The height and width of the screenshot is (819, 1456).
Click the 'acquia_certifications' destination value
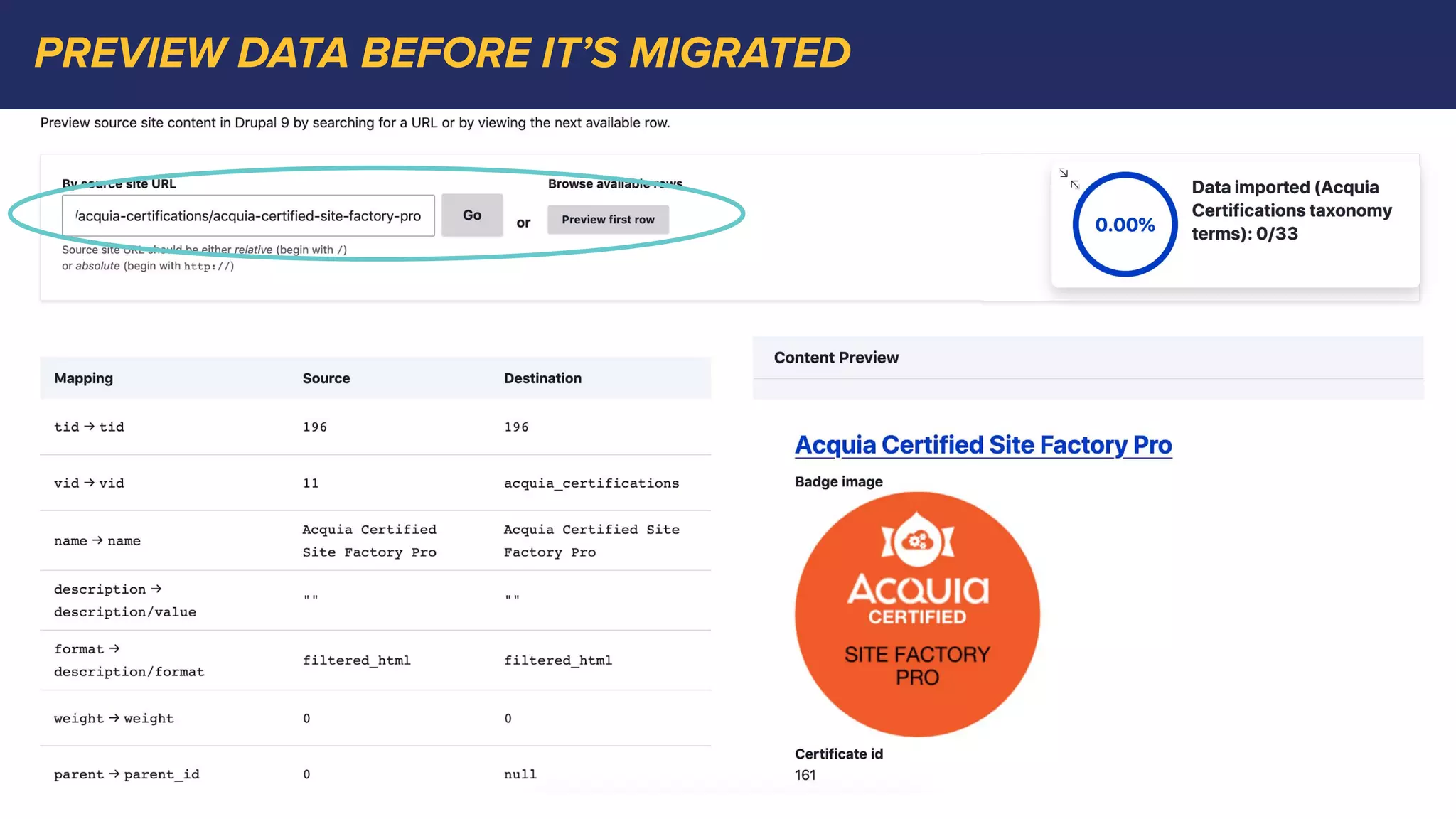point(591,483)
